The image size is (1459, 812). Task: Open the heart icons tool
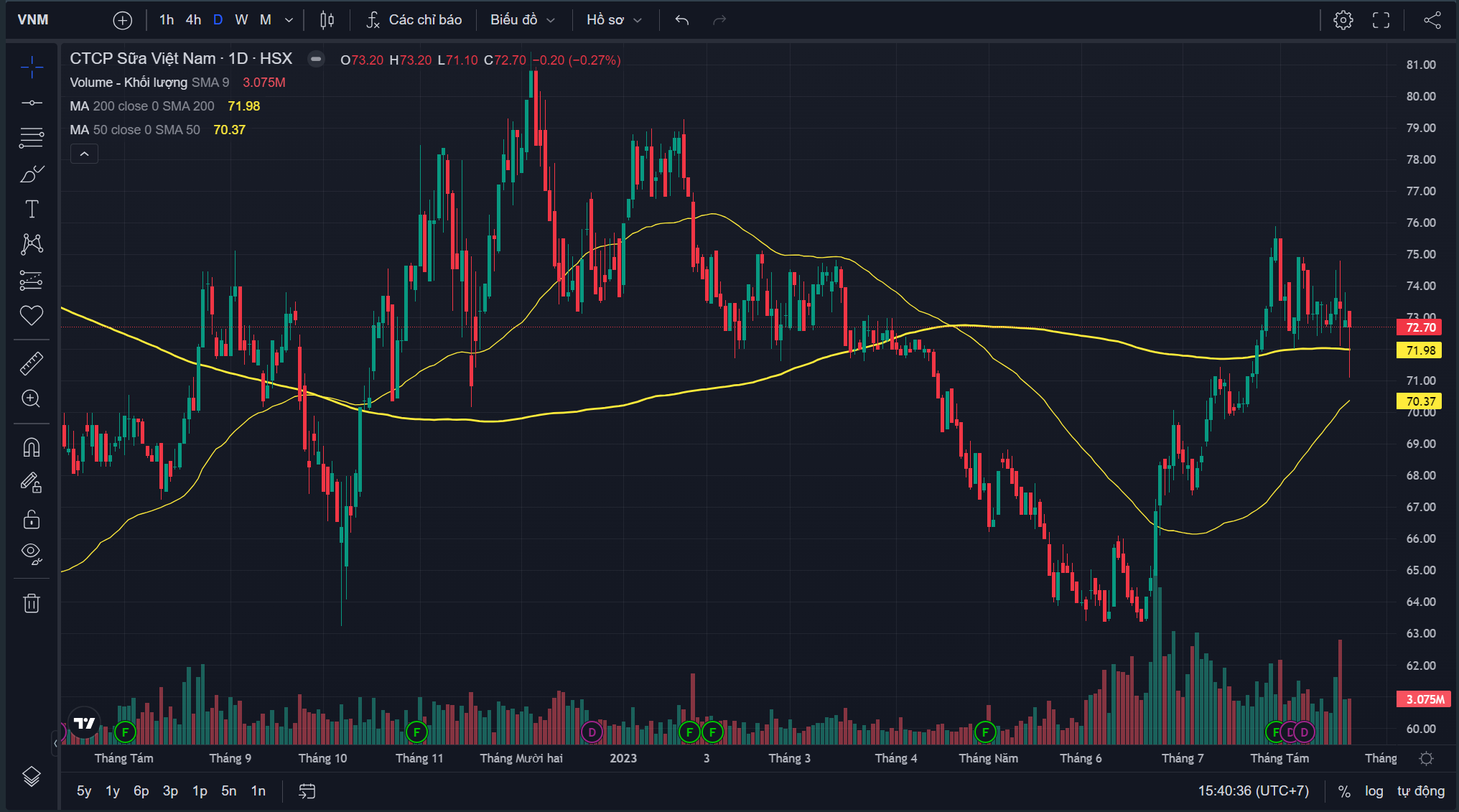point(32,315)
